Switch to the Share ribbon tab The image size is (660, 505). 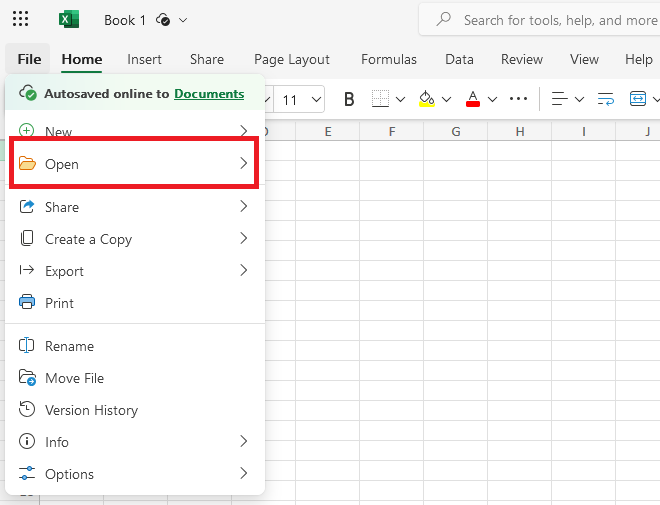[x=207, y=59]
